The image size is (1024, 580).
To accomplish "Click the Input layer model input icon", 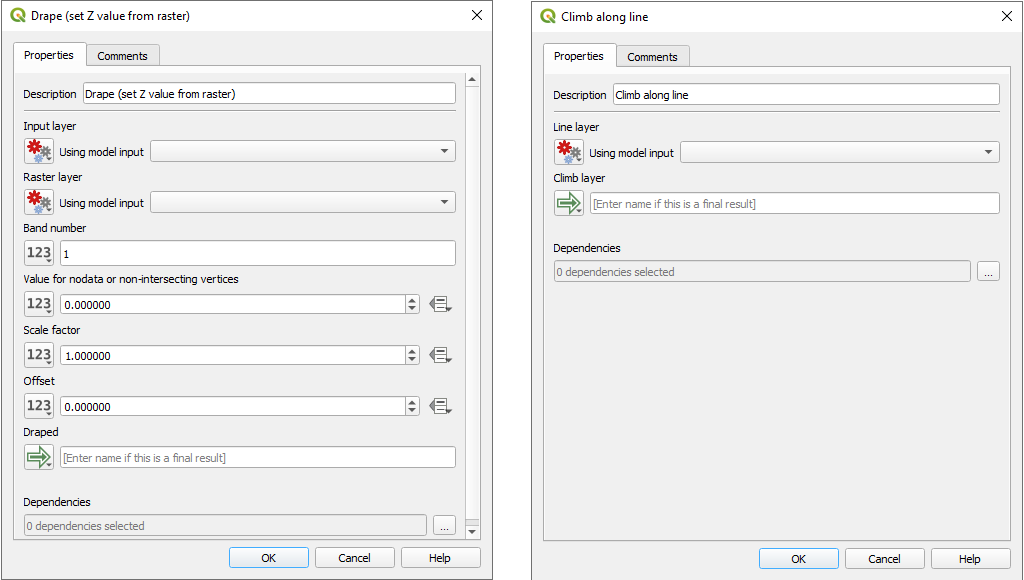I will click(39, 152).
